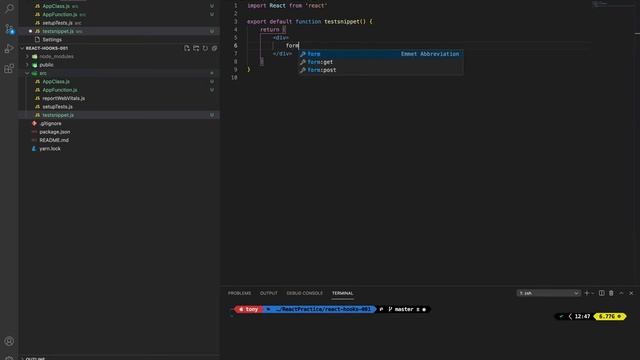Switch to the Problems tab

tap(240, 293)
